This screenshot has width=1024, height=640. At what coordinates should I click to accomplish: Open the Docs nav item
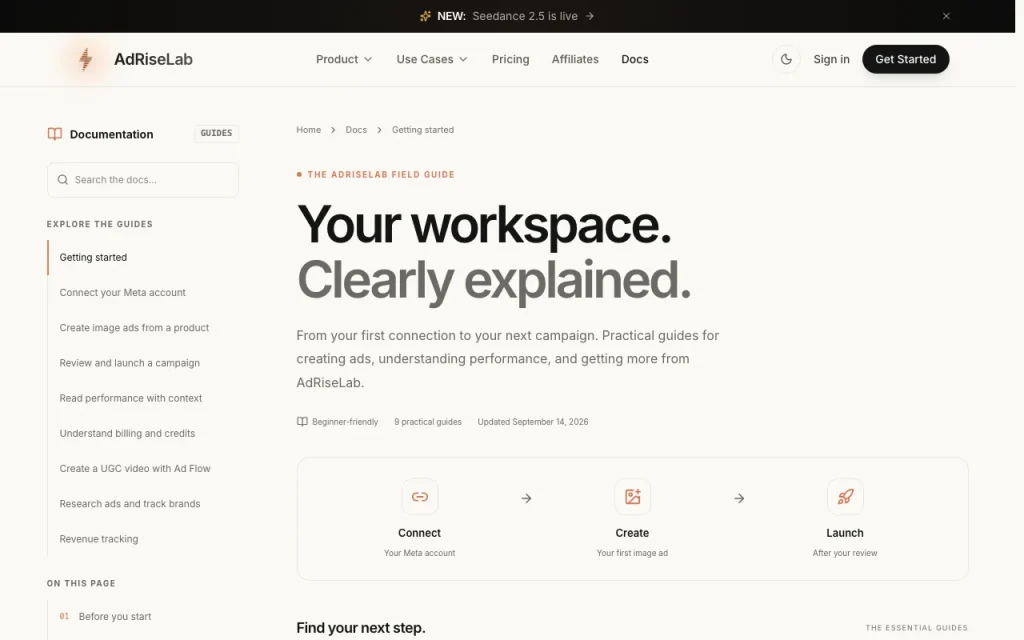[x=635, y=59]
